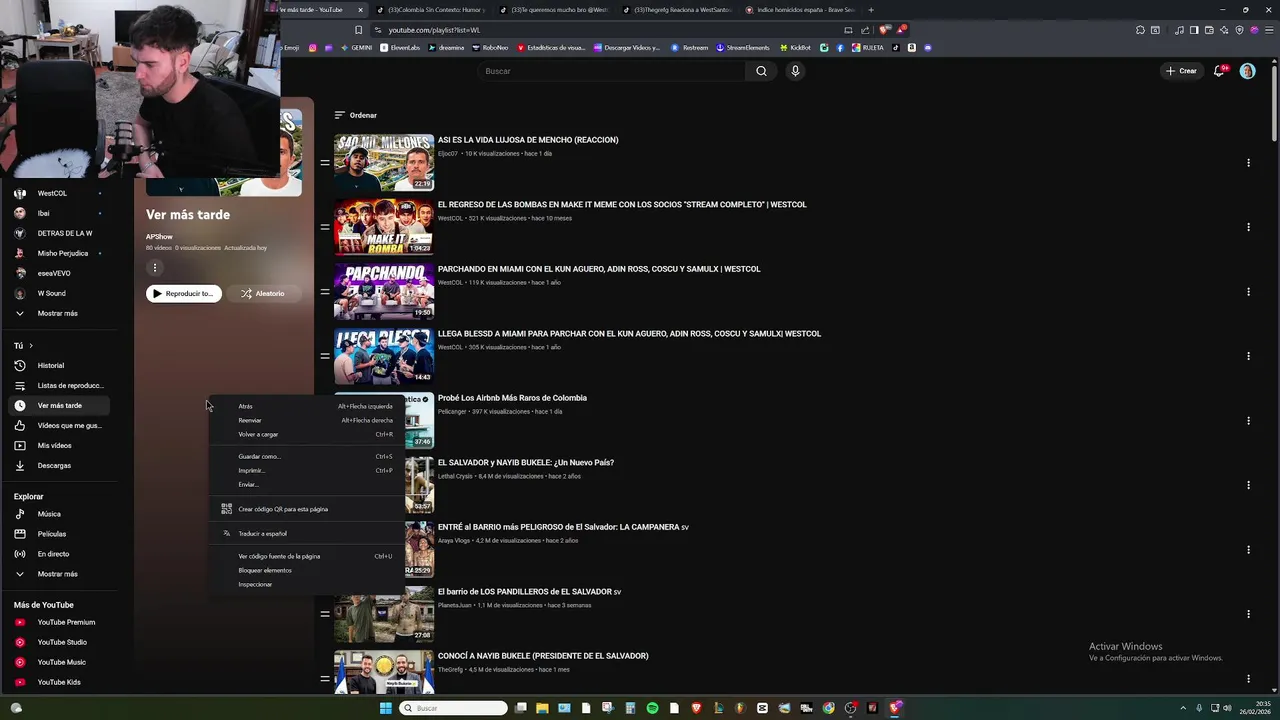Image resolution: width=1280 pixels, height=720 pixels.
Task: Switch to Indice homicidios españa tab
Action: (803, 10)
